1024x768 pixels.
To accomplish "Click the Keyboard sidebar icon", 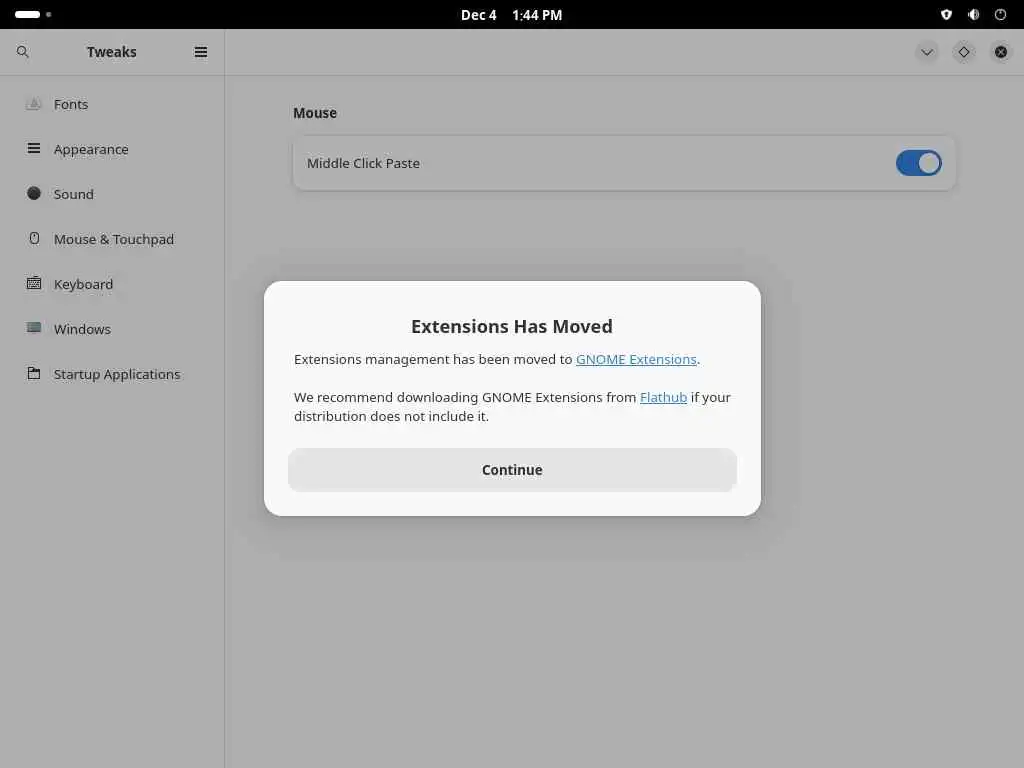I will pyautogui.click(x=34, y=283).
